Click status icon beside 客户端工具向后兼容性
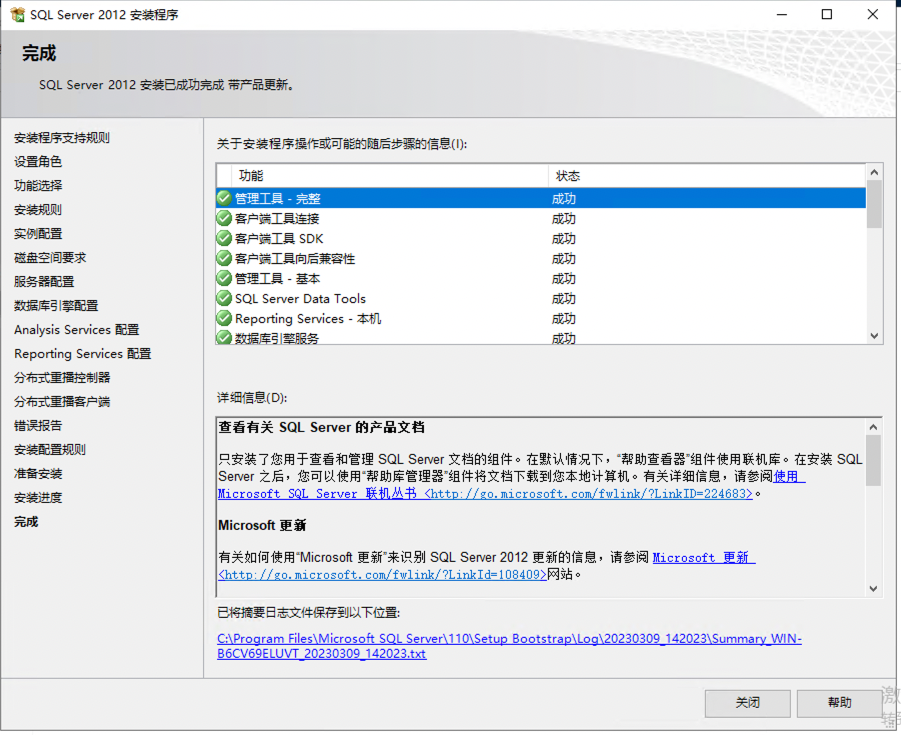901x735 pixels. pyautogui.click(x=224, y=258)
